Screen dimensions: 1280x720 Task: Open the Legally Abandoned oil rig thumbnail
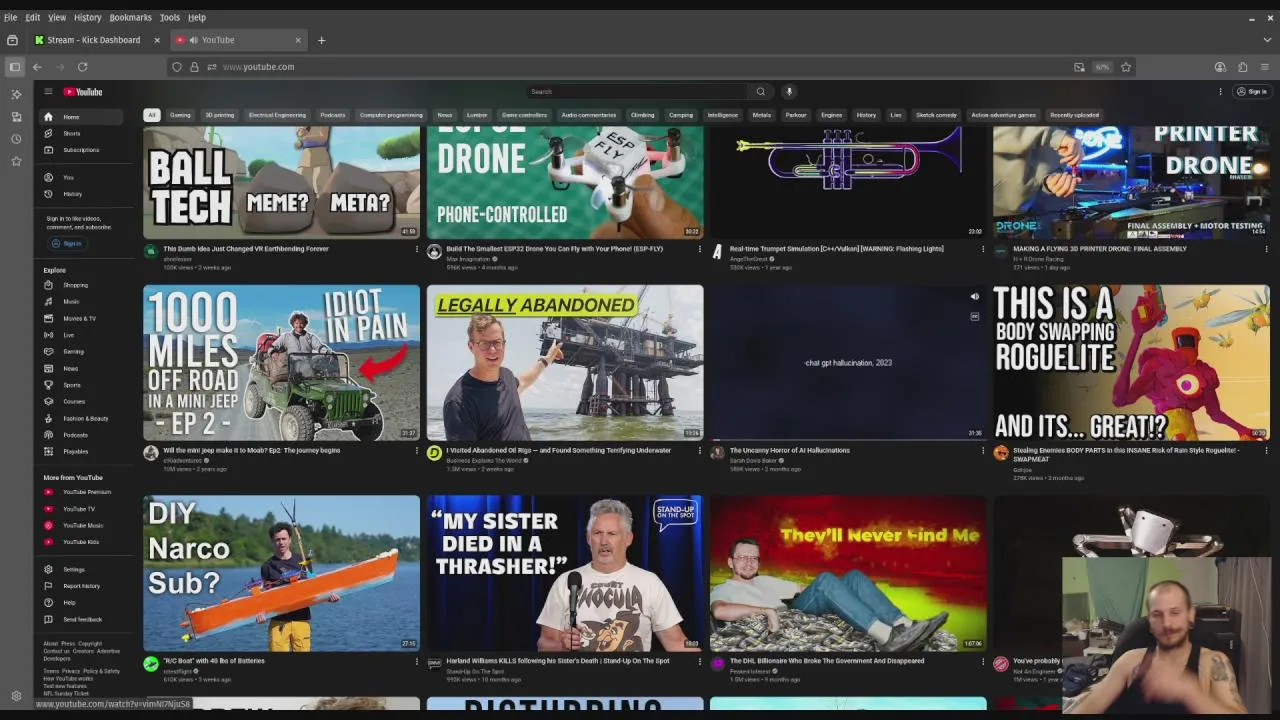[x=565, y=363]
